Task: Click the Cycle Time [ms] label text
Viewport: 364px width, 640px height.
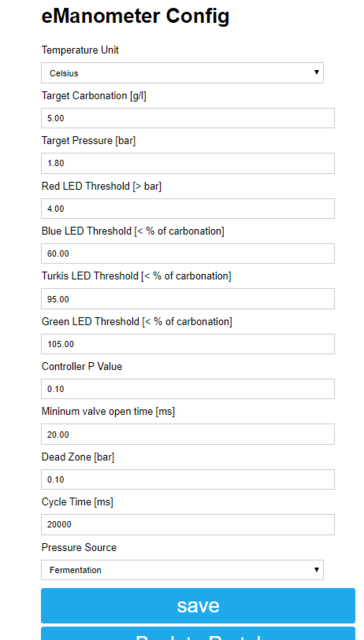Action: click(77, 502)
